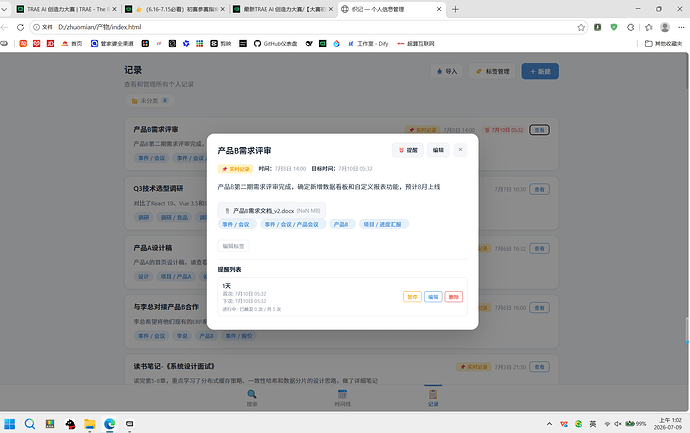Open 标签管理 tag management
Image resolution: width=690 pixels, height=433 pixels.
(493, 71)
